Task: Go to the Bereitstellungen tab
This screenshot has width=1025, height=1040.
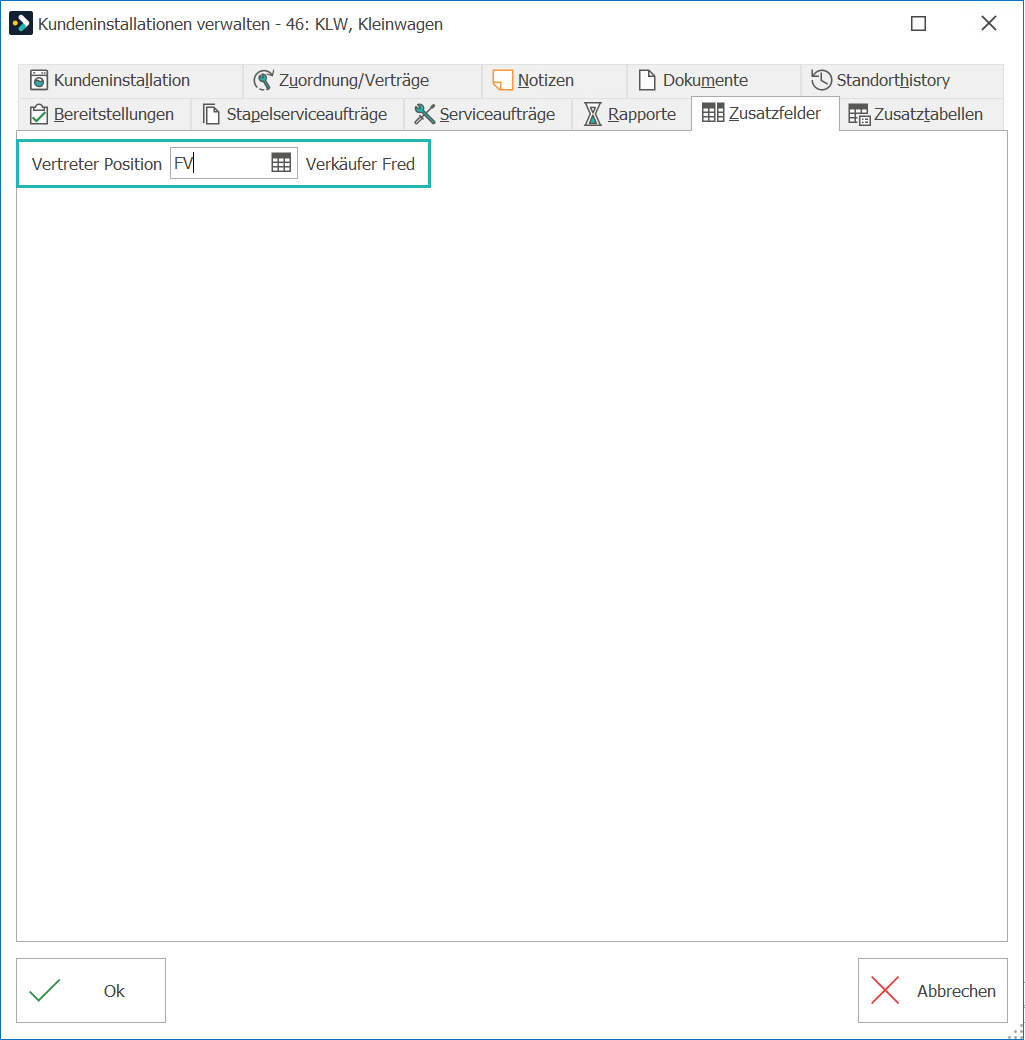Action: tap(104, 114)
